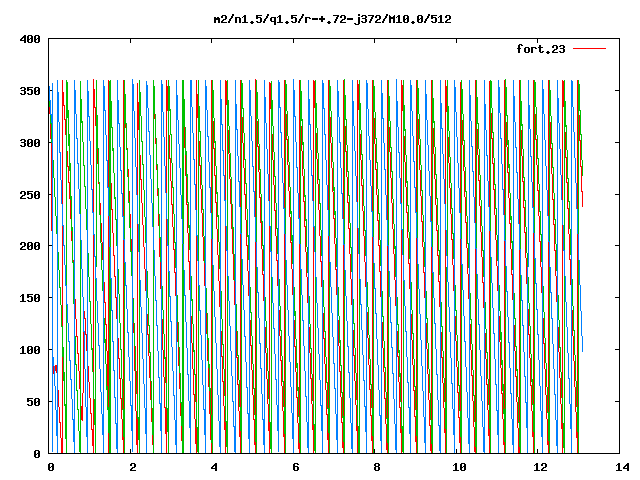Screen dimensions: 640x480
Task: Click the y-axis label 300
Action: point(30,143)
